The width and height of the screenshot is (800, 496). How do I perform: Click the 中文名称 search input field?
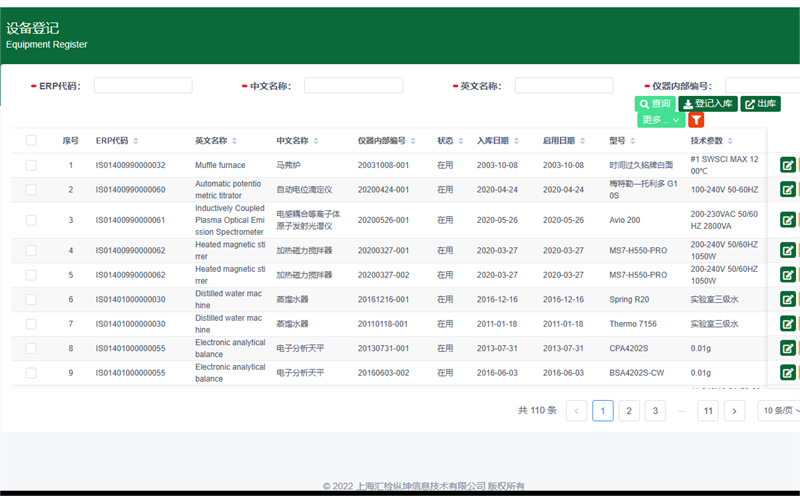click(353, 86)
